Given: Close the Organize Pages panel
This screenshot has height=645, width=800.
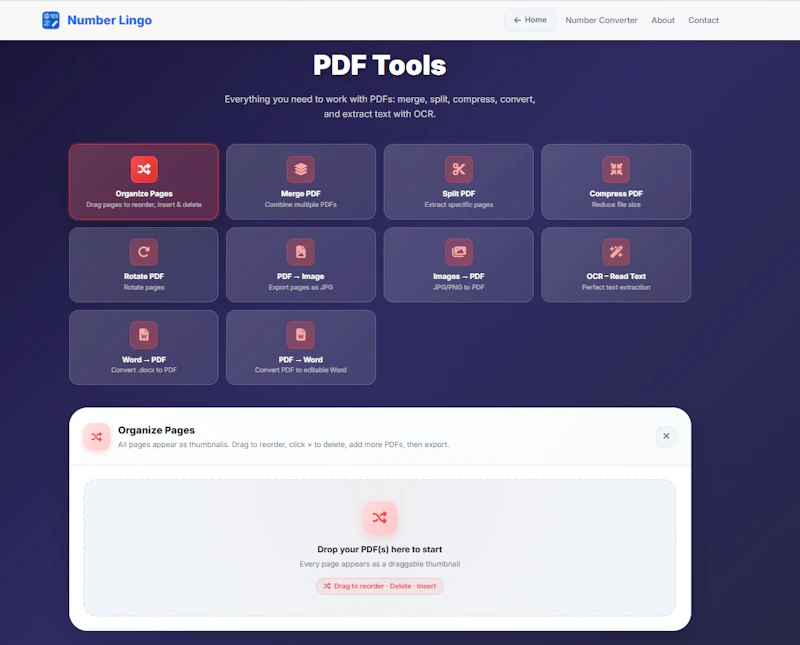Looking at the screenshot, I should [x=666, y=436].
